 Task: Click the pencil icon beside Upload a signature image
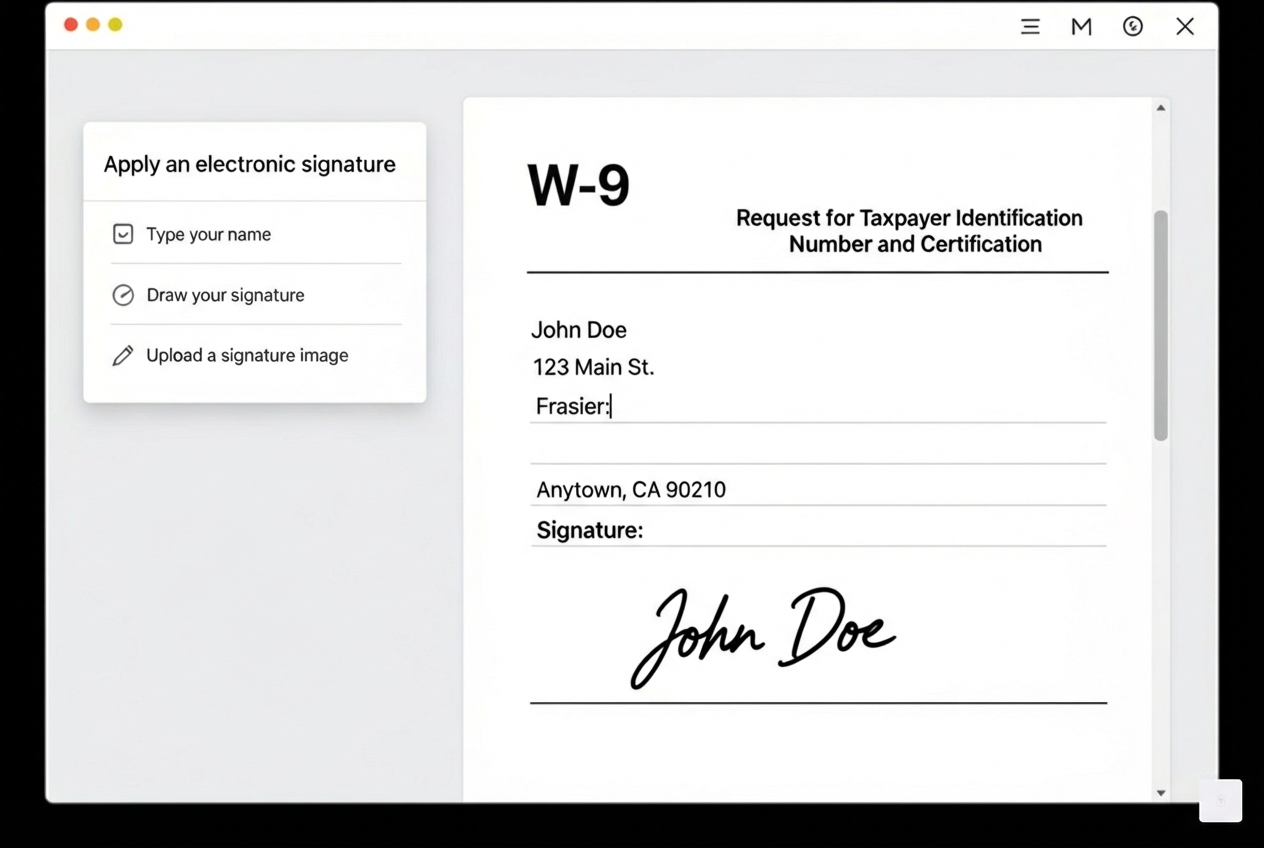(x=122, y=355)
